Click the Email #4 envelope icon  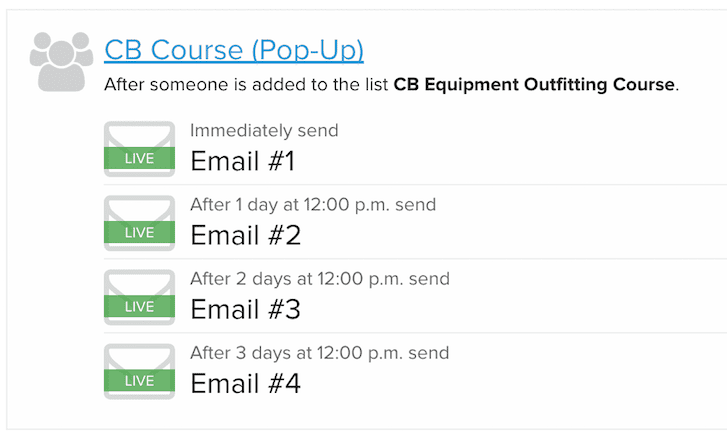tap(140, 371)
